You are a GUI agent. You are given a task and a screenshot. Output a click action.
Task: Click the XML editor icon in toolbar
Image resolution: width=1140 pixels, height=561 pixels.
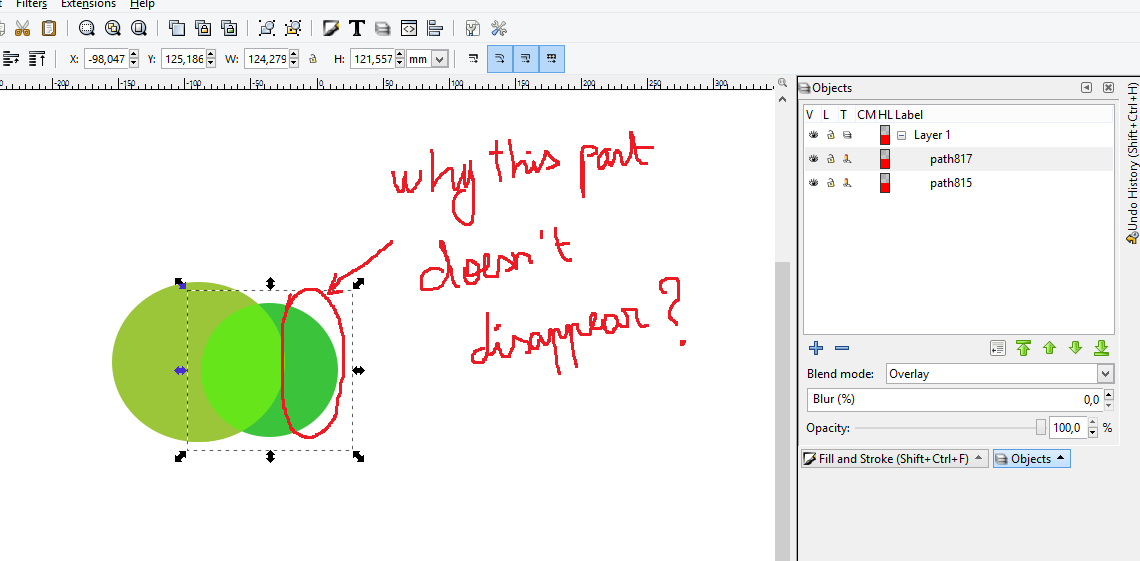point(408,28)
